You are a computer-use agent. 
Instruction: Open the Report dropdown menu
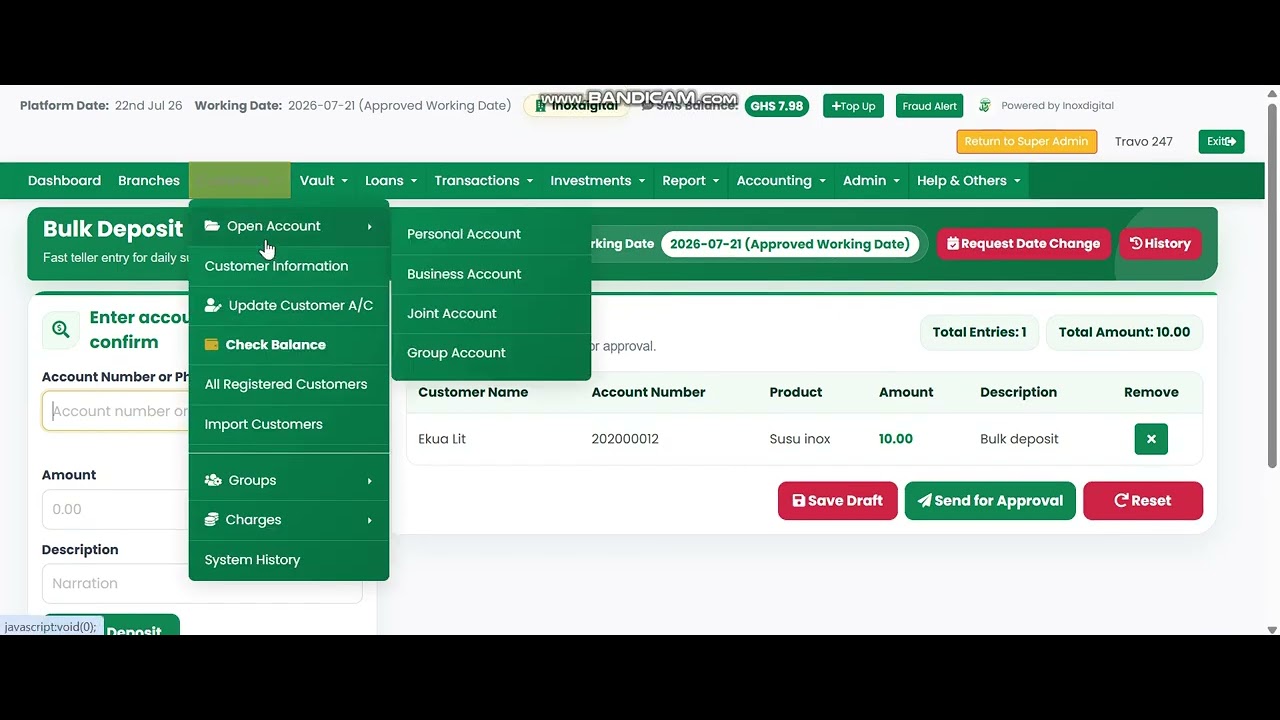[691, 181]
